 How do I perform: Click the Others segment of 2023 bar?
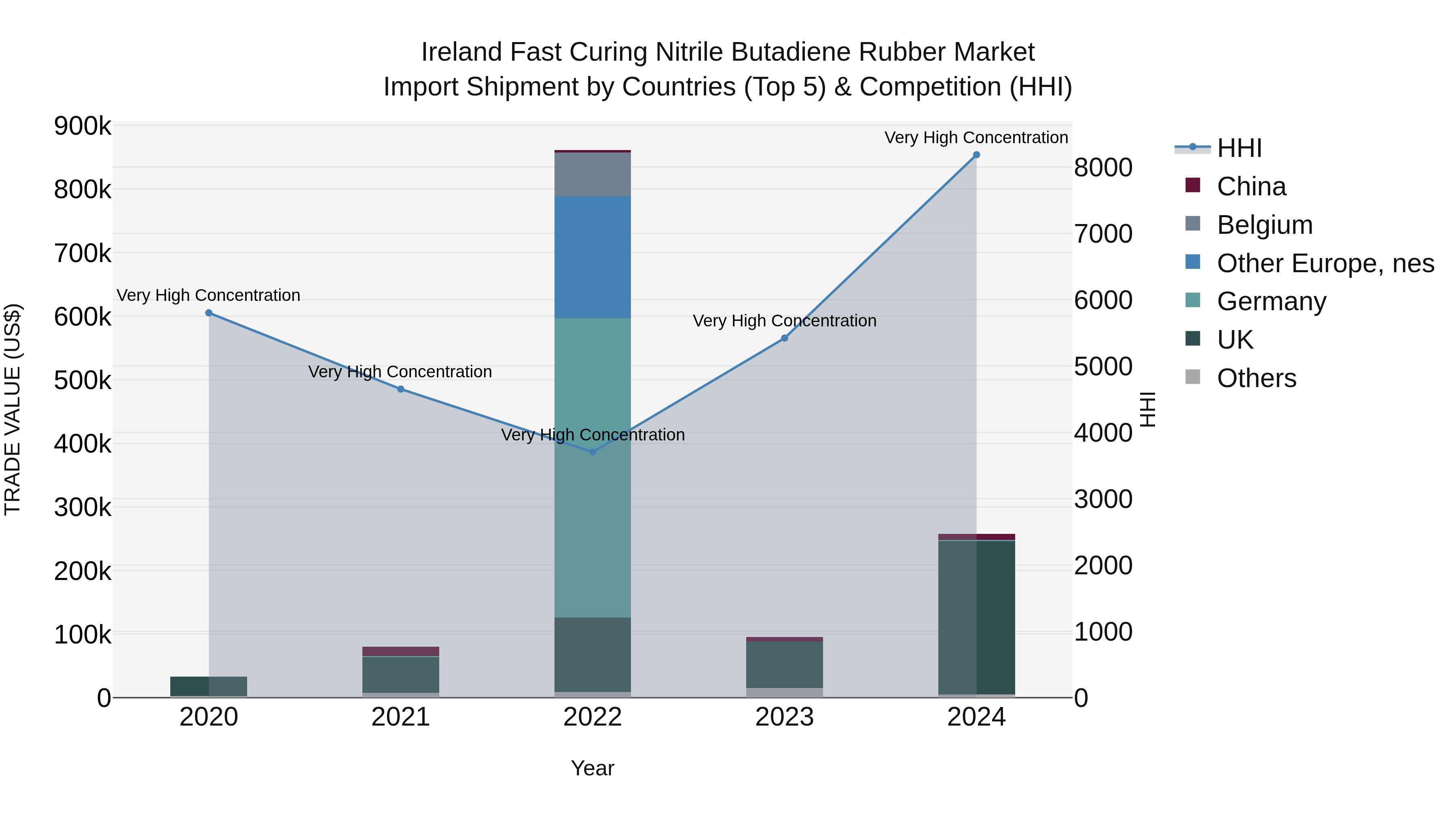tap(785, 692)
